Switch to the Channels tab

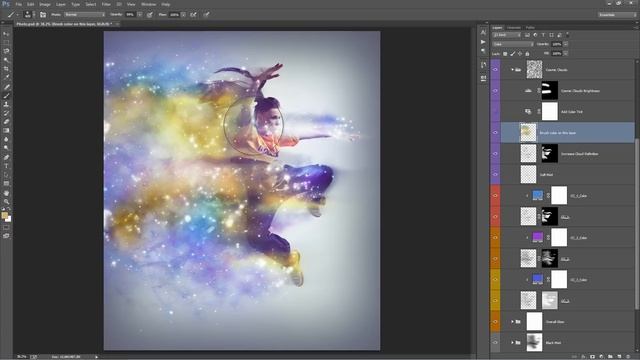[x=514, y=28]
